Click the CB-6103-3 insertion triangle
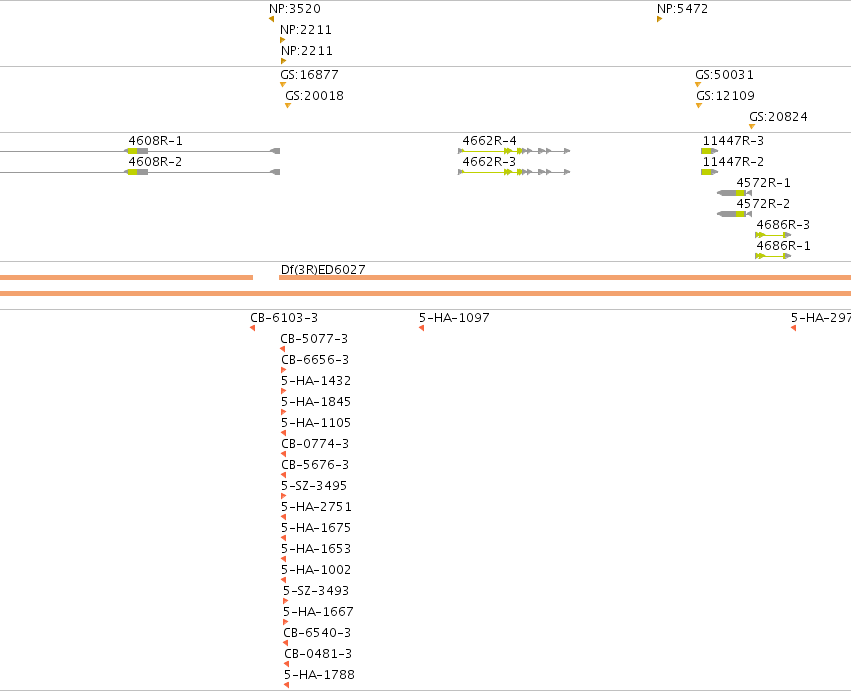This screenshot has height=691, width=851. pyautogui.click(x=252, y=328)
